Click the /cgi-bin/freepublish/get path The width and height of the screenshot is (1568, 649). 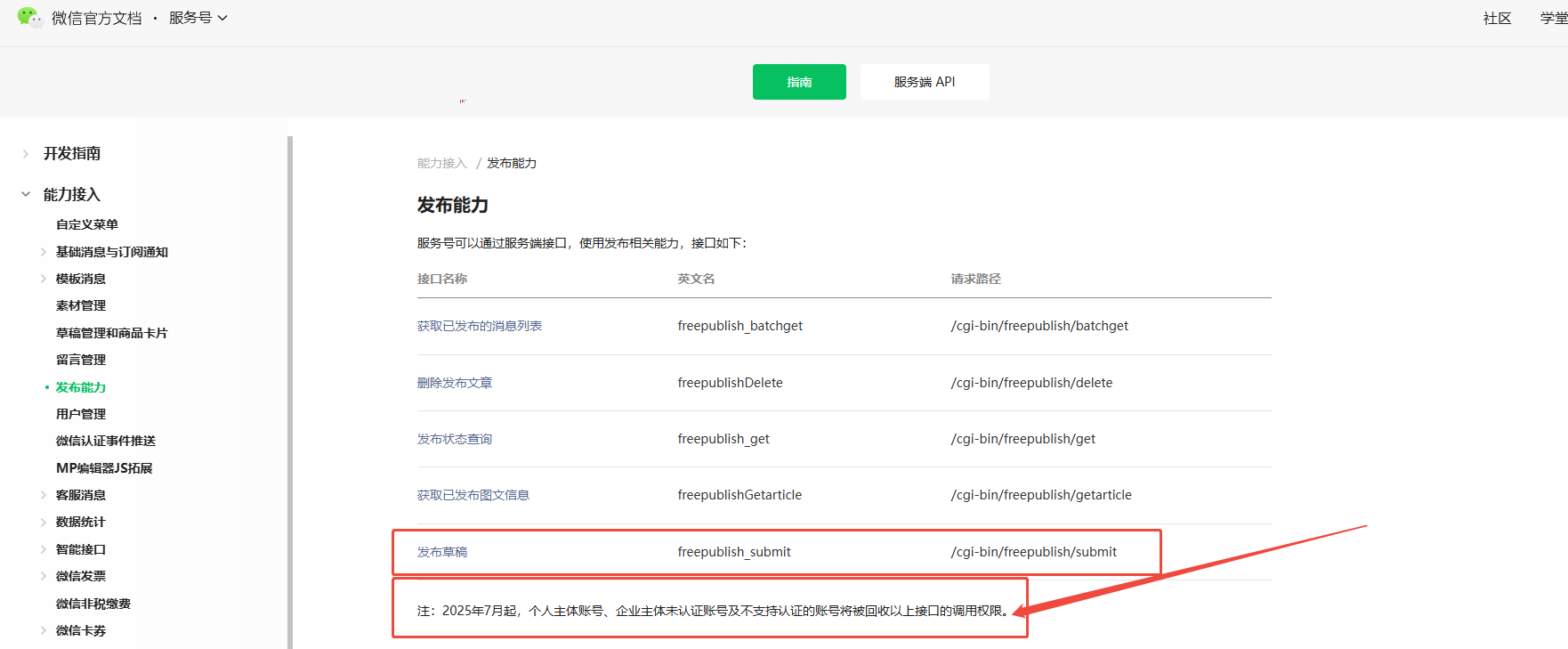tap(1023, 439)
